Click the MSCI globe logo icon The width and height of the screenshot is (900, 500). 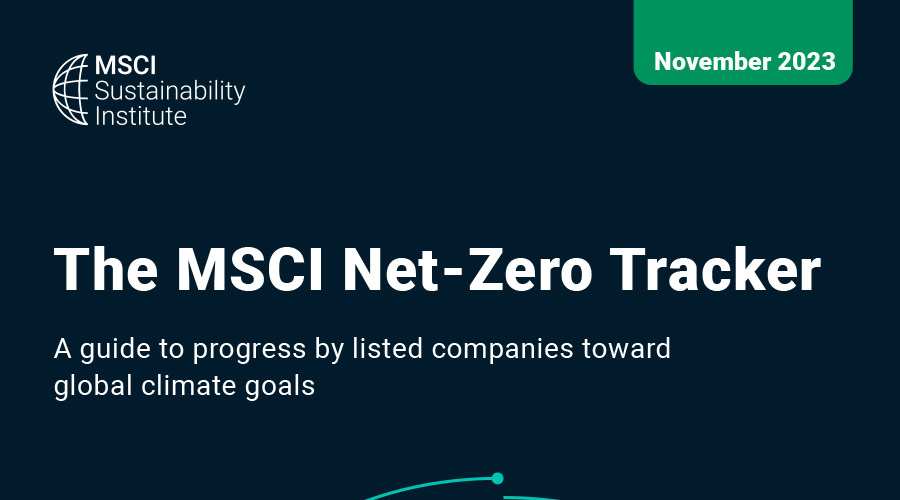click(x=72, y=90)
